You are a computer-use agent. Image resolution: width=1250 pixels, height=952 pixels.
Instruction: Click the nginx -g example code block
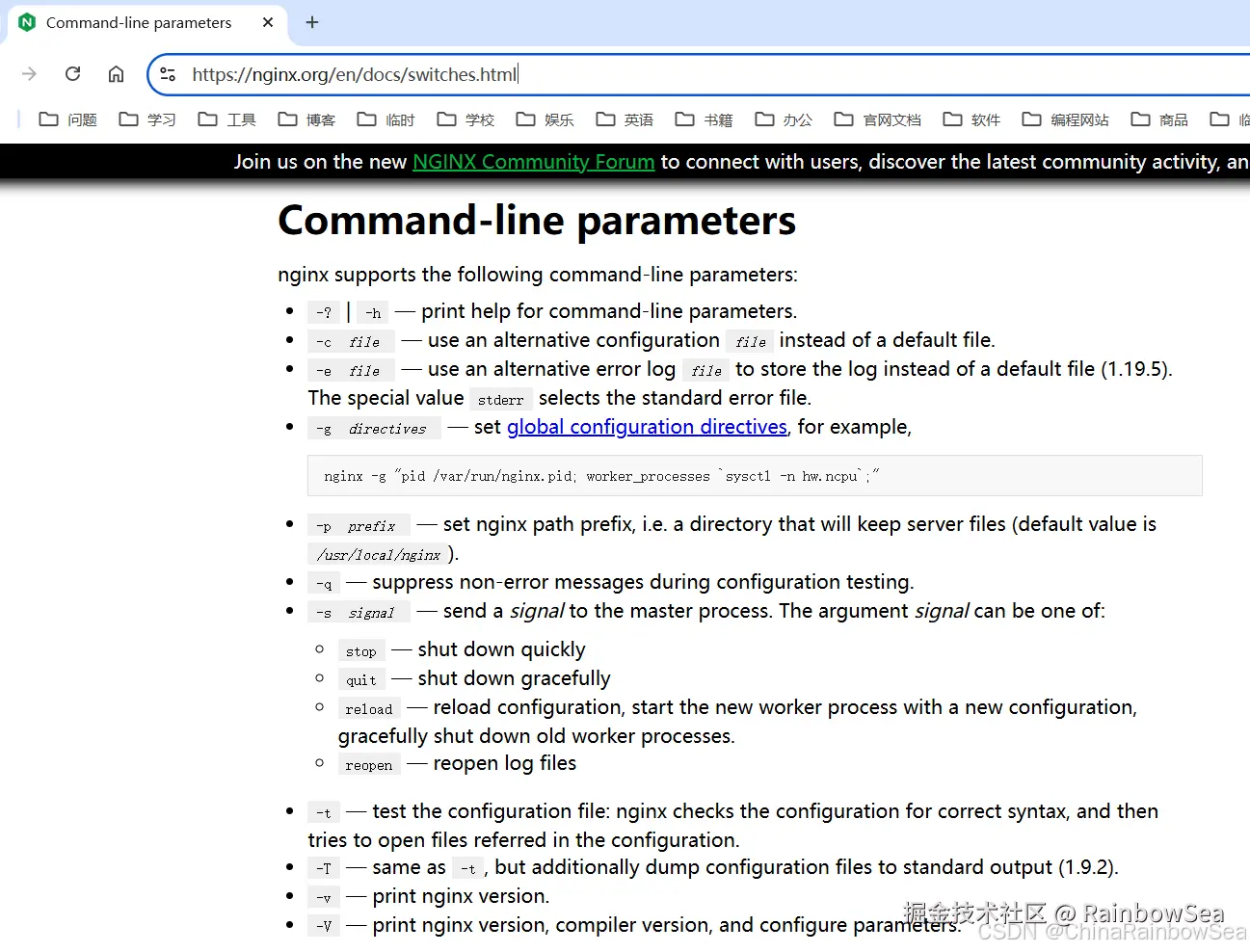coord(755,476)
